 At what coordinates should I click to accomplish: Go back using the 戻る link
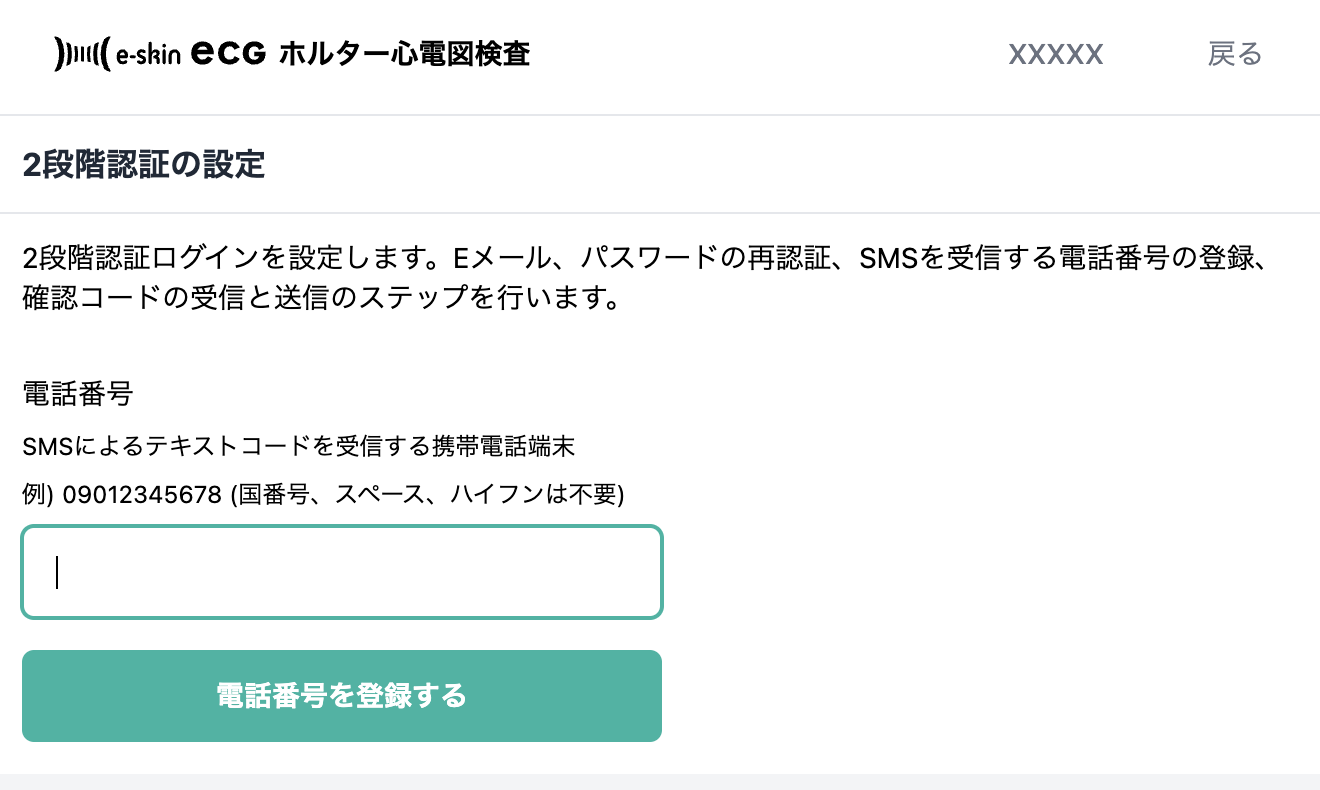point(1235,54)
